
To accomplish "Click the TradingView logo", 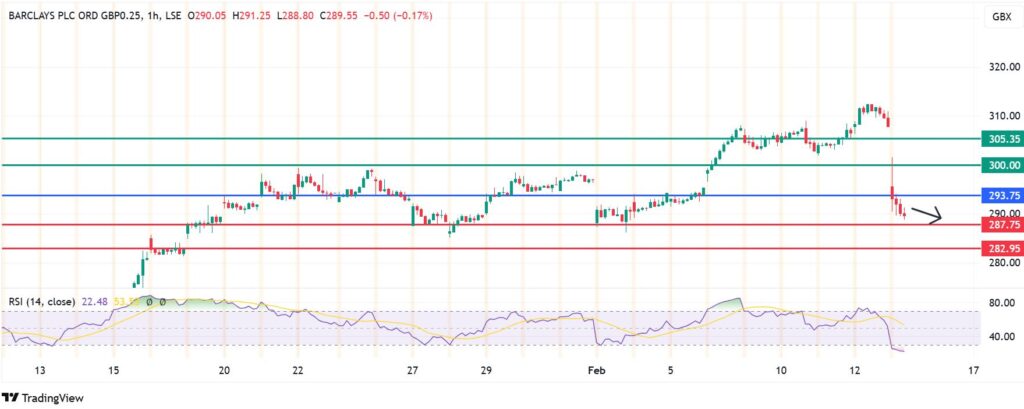I will pos(40,395).
